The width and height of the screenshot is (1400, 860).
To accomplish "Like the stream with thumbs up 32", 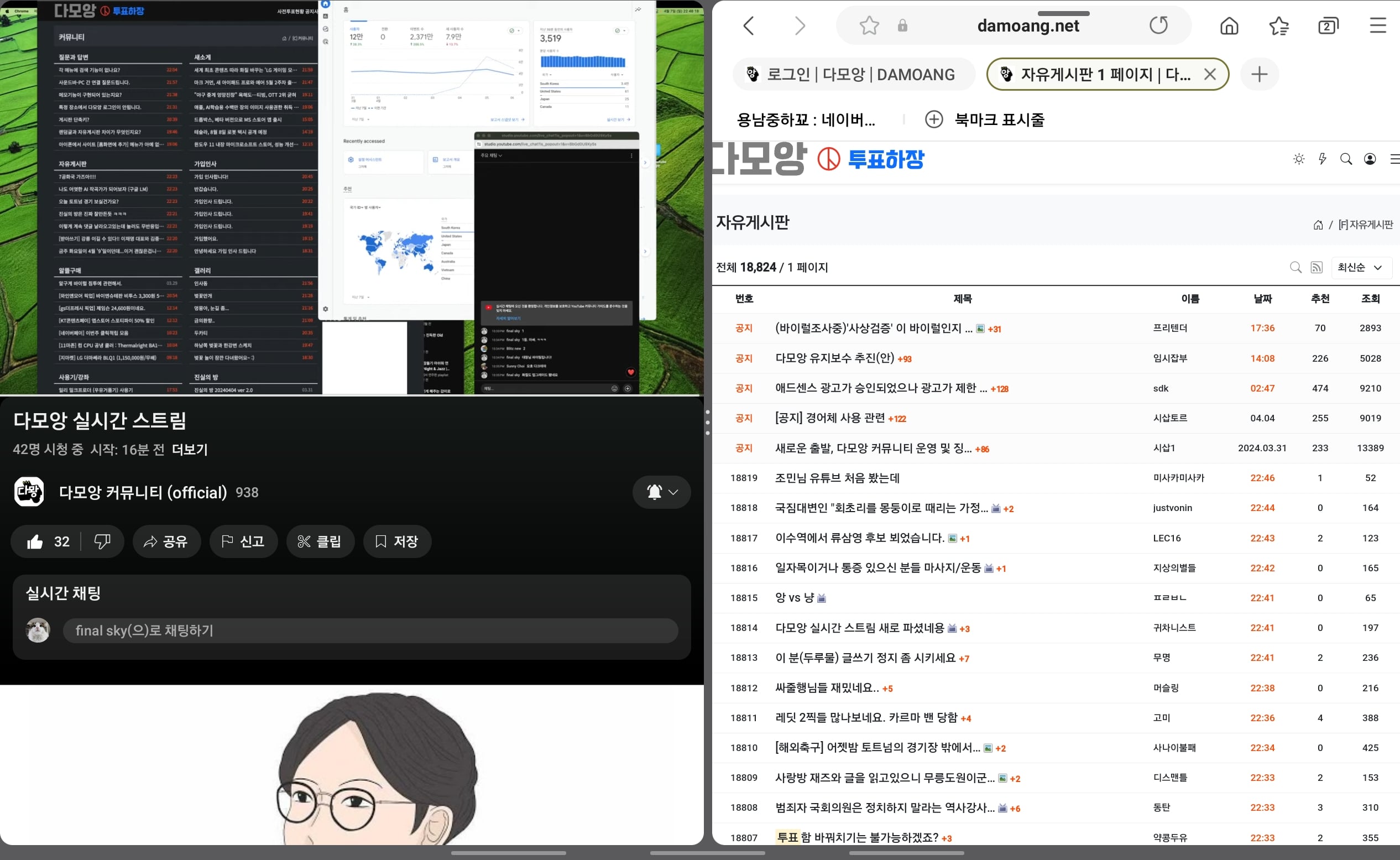I will click(x=47, y=541).
